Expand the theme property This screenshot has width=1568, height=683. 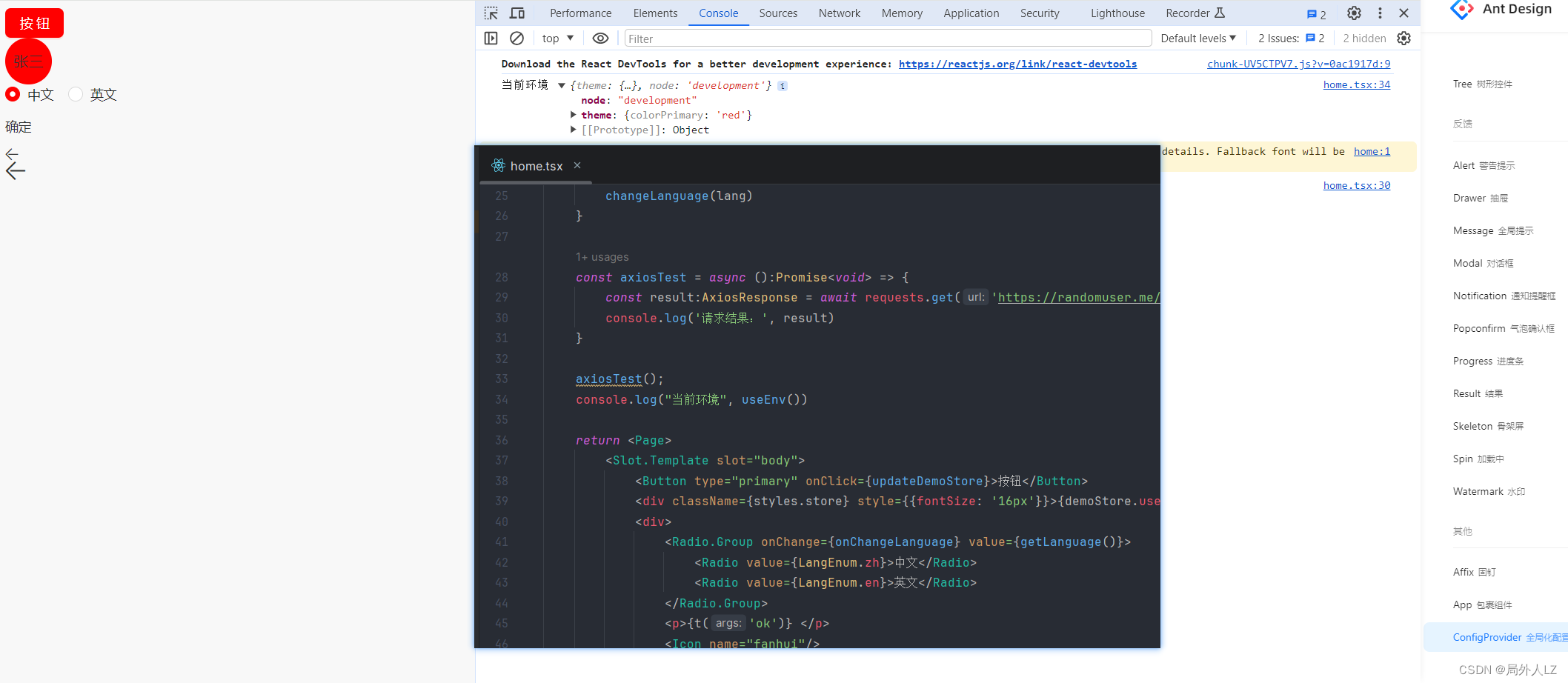pos(573,115)
